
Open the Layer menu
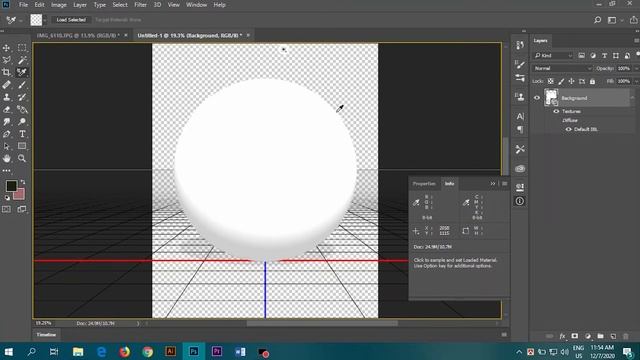[x=80, y=5]
